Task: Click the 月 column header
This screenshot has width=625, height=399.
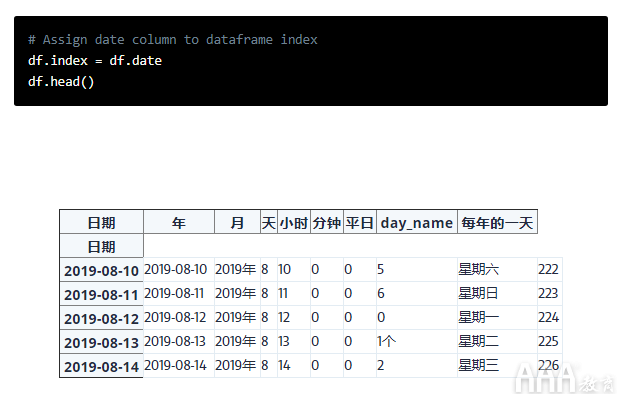Action: tap(237, 222)
